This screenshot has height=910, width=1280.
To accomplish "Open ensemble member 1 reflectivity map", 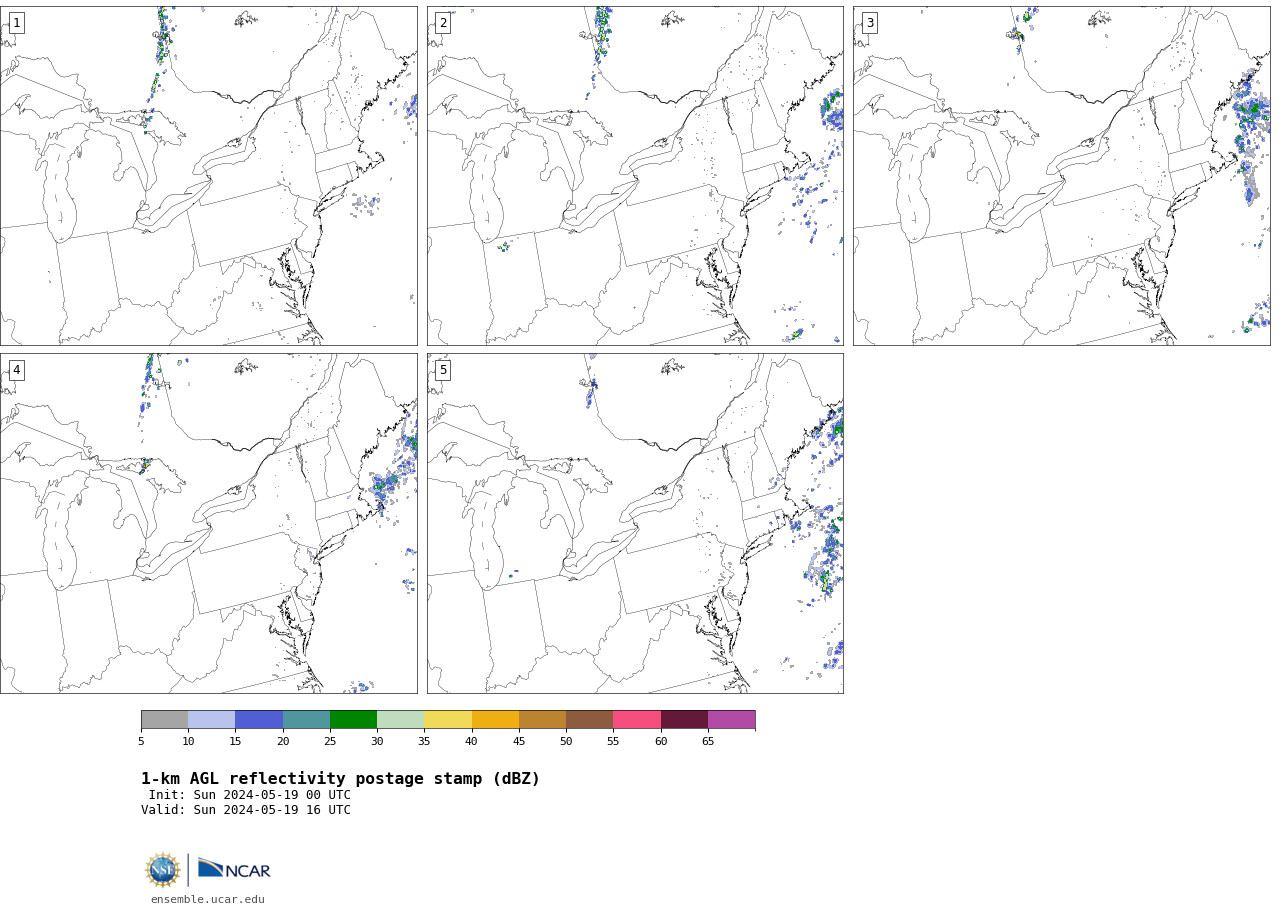I will pyautogui.click(x=208, y=176).
